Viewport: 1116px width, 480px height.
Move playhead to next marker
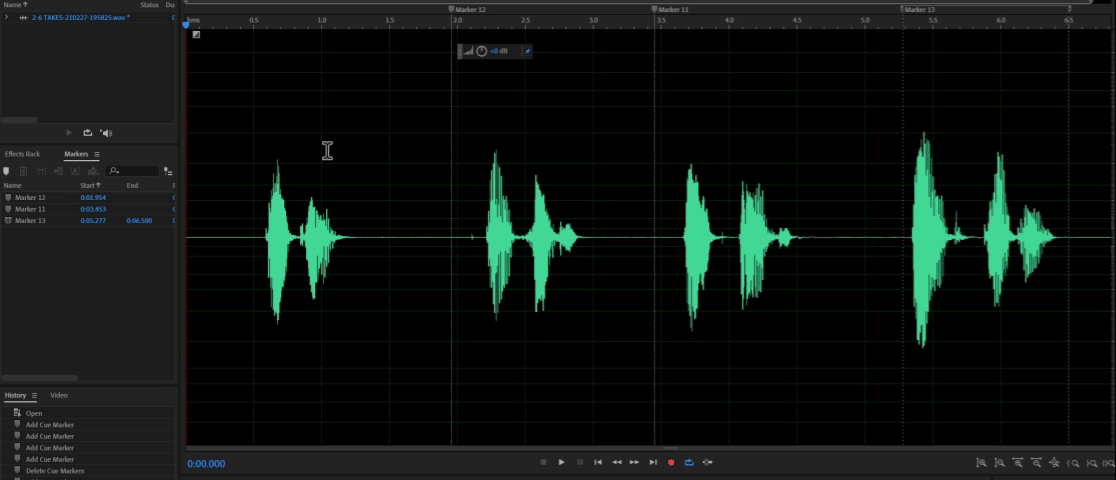[x=653, y=462]
